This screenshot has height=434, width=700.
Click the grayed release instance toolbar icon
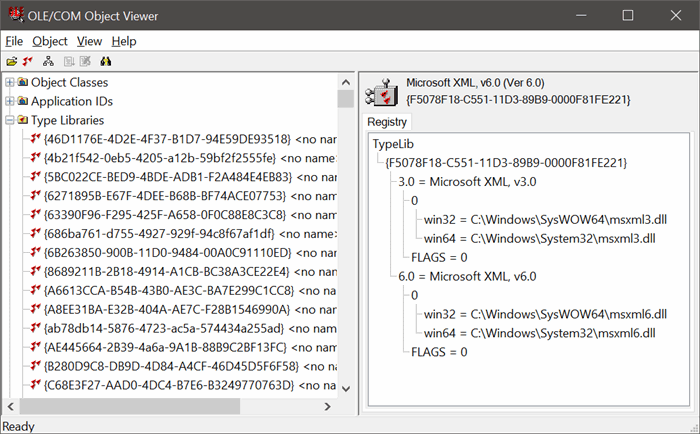pyautogui.click(x=85, y=62)
